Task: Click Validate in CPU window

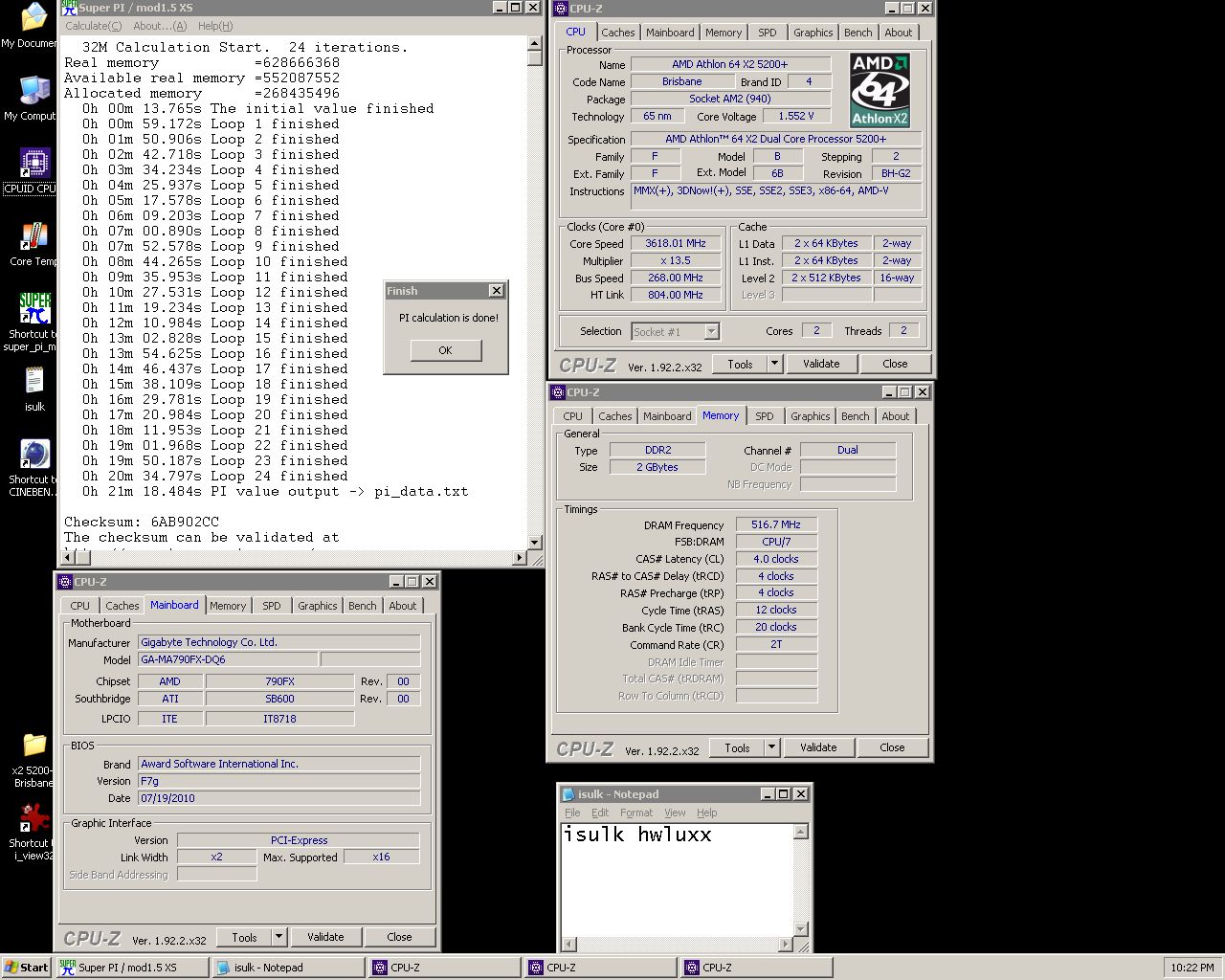Action: pyautogui.click(x=821, y=364)
